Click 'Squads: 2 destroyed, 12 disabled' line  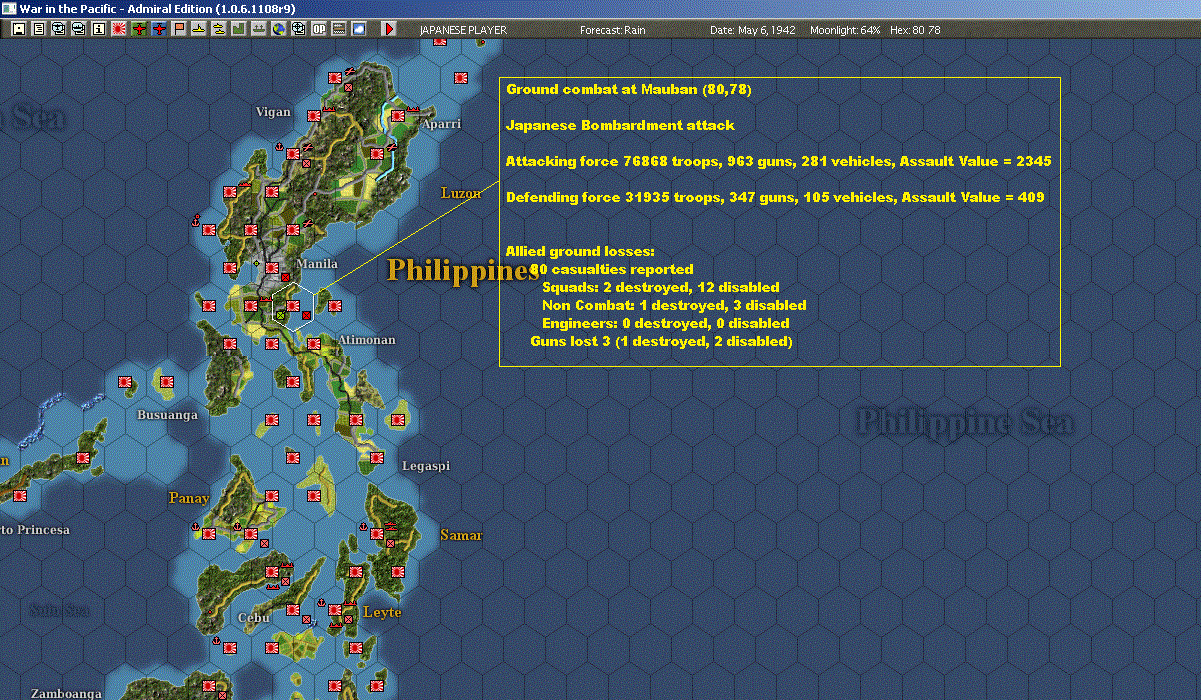coord(661,287)
